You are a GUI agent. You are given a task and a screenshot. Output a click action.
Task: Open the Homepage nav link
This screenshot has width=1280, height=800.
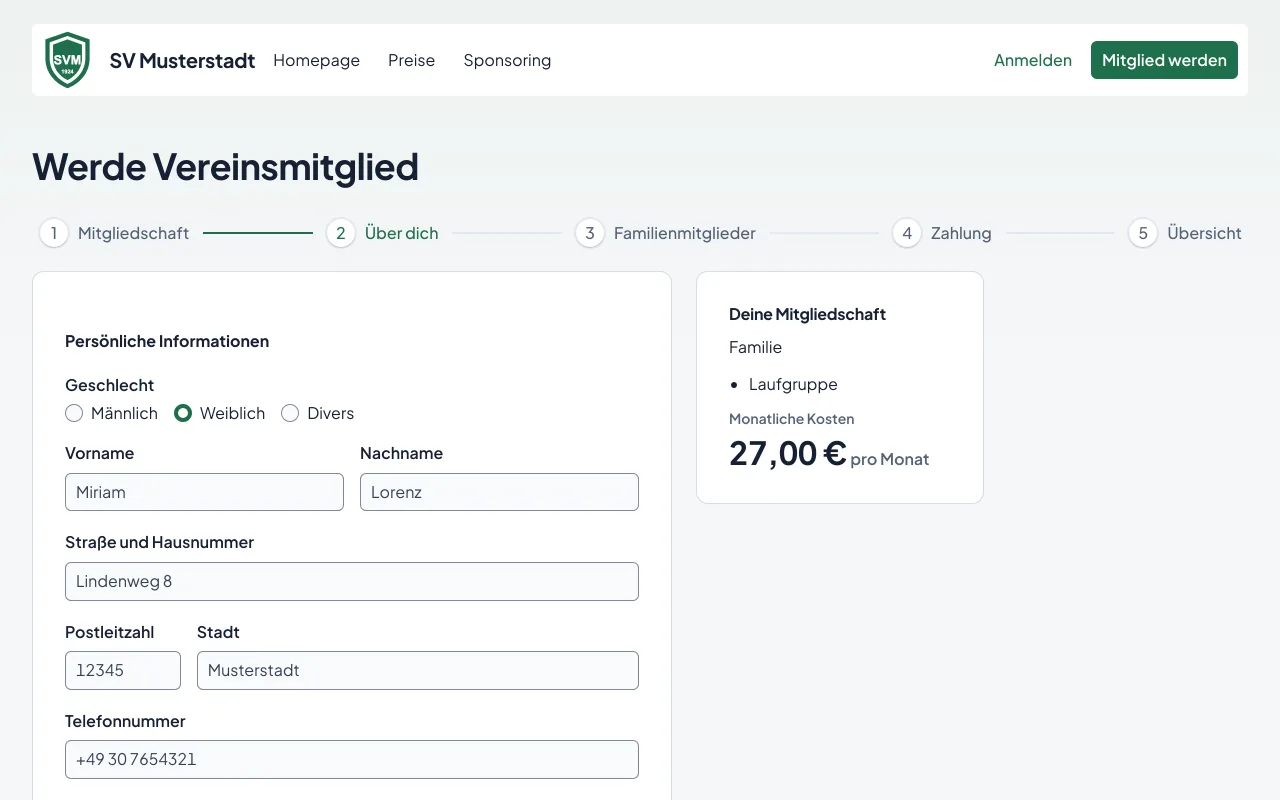click(316, 60)
